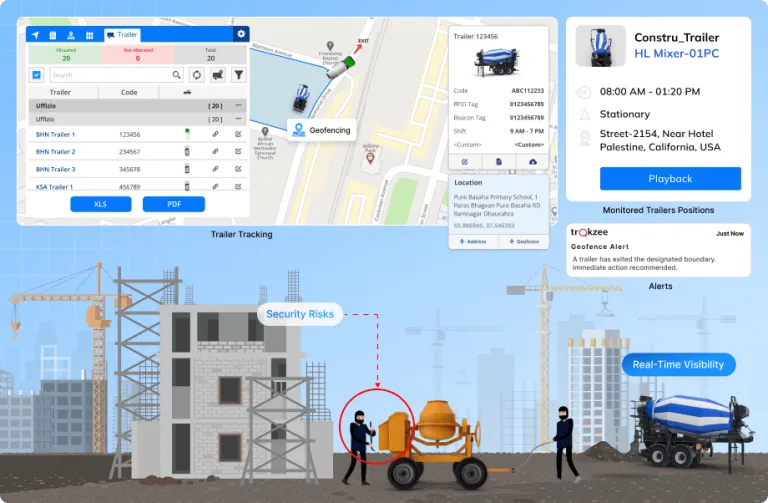Export the list with XLS button
768x503 pixels.
(x=100, y=204)
